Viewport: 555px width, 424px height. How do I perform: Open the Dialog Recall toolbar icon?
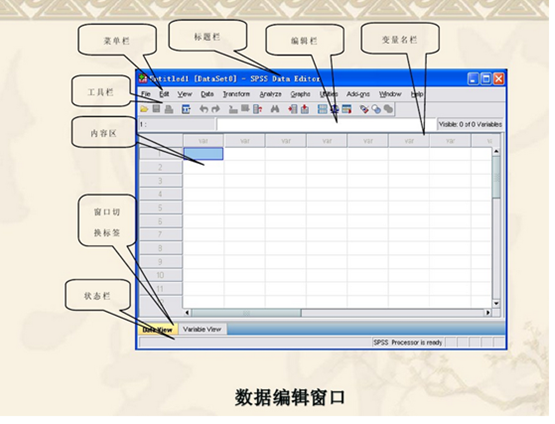point(186,109)
